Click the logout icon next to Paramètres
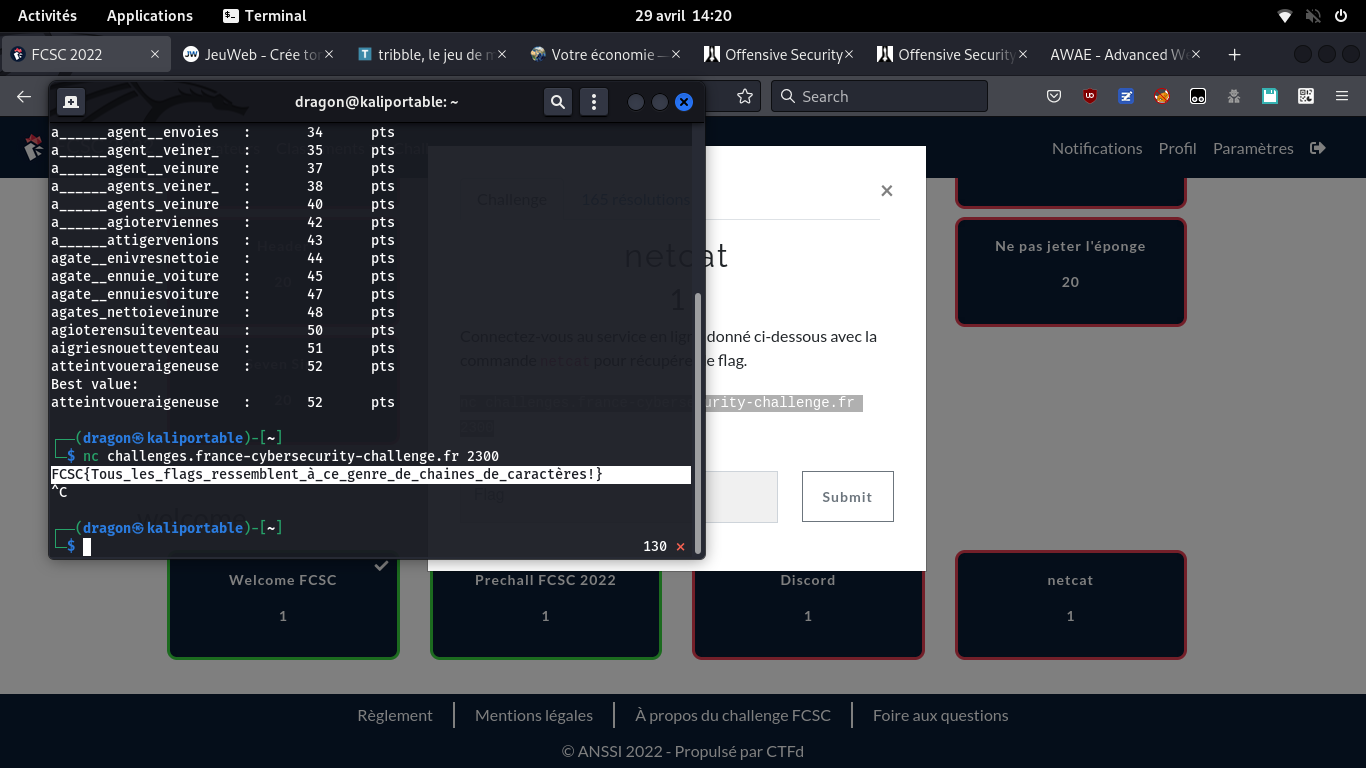 pos(1318,148)
